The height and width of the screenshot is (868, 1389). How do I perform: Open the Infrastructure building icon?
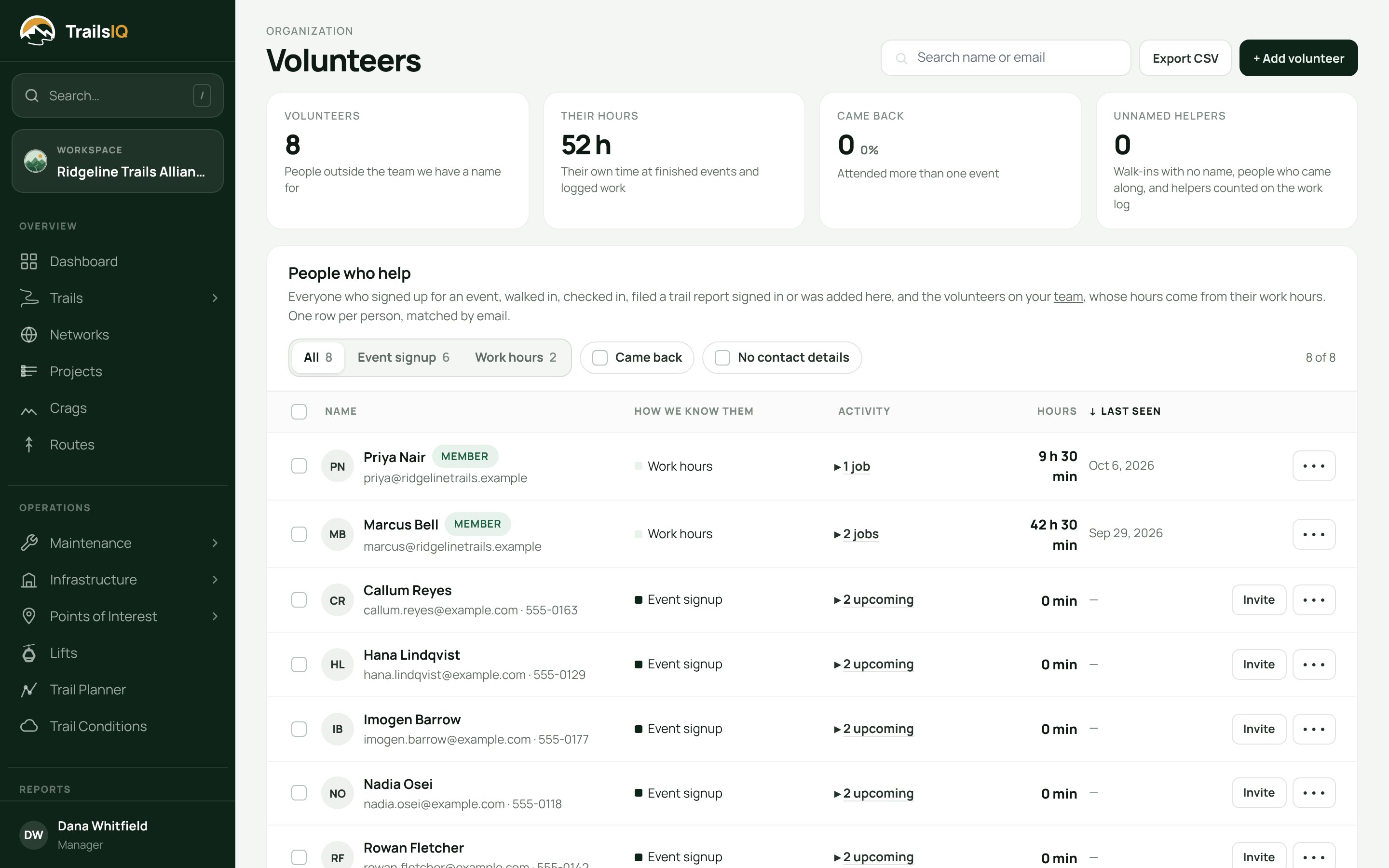coord(29,580)
